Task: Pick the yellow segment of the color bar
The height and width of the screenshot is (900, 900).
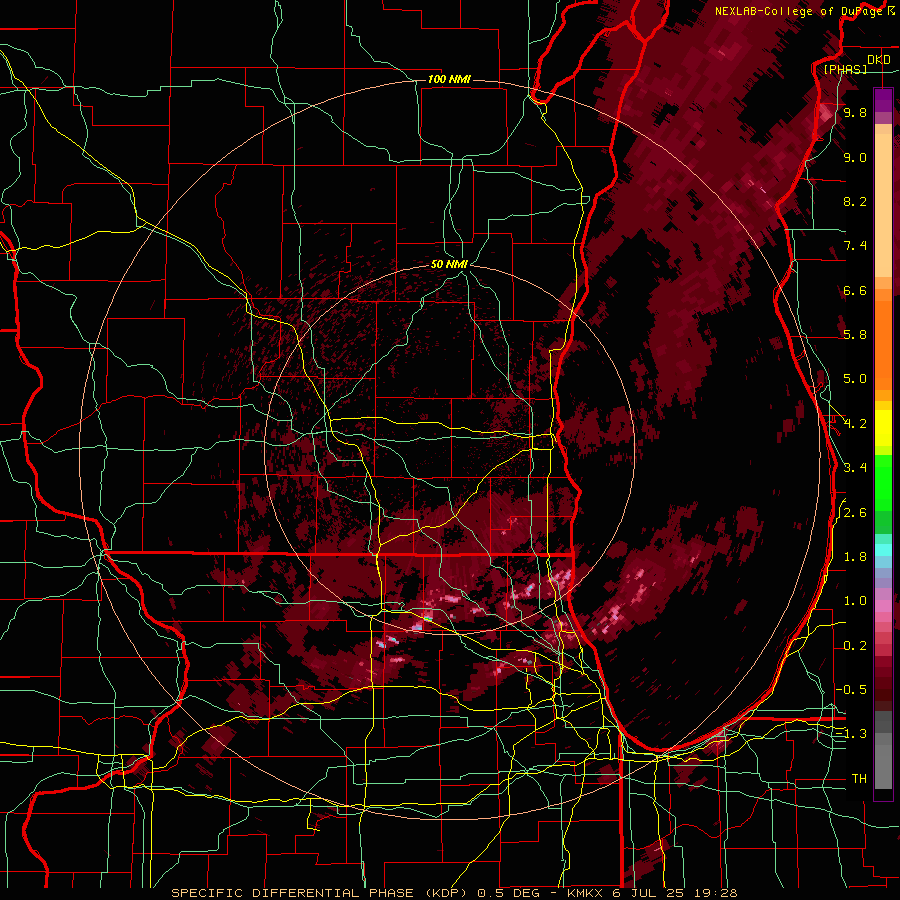Action: click(883, 428)
